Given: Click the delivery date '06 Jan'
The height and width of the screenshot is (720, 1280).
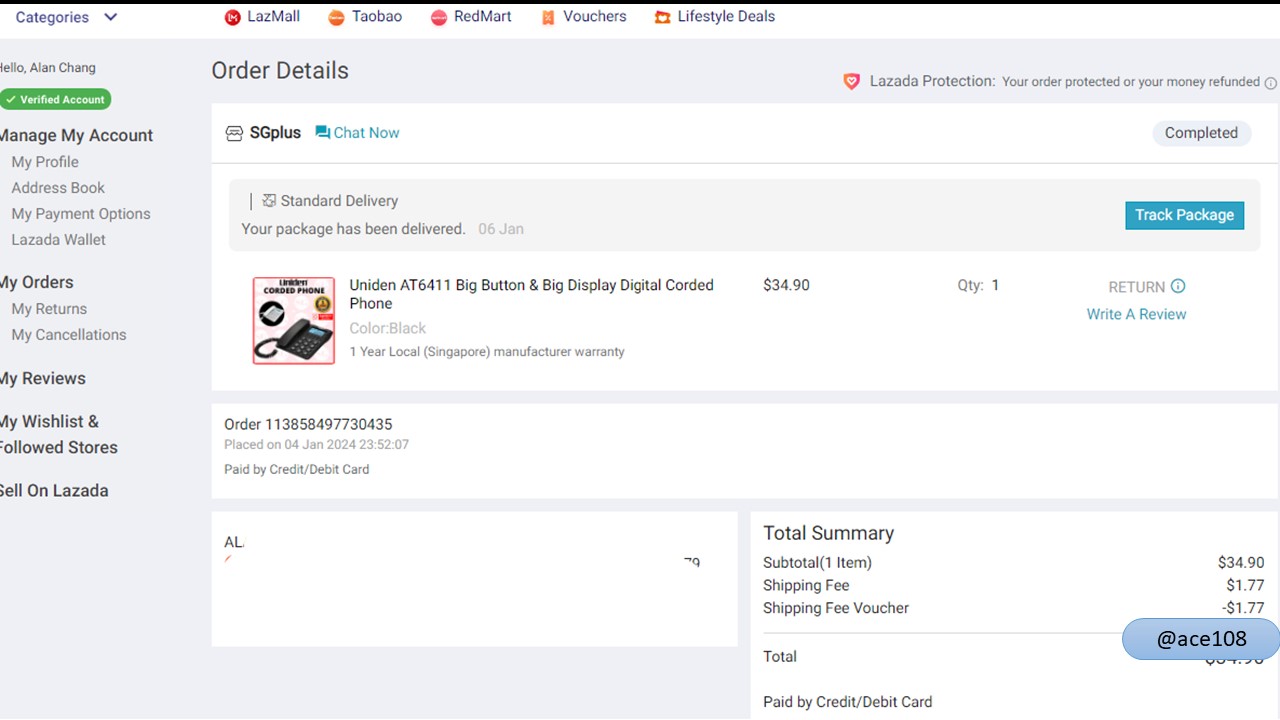Looking at the screenshot, I should pyautogui.click(x=501, y=229).
